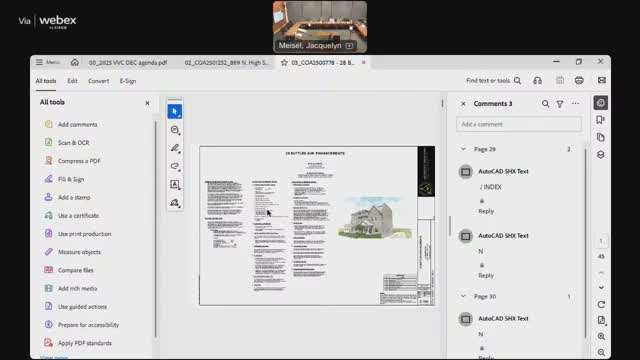Click Meisel, Jacquelyn video thumbnail
Image resolution: width=640 pixels, height=360 pixels.
pyautogui.click(x=320, y=27)
